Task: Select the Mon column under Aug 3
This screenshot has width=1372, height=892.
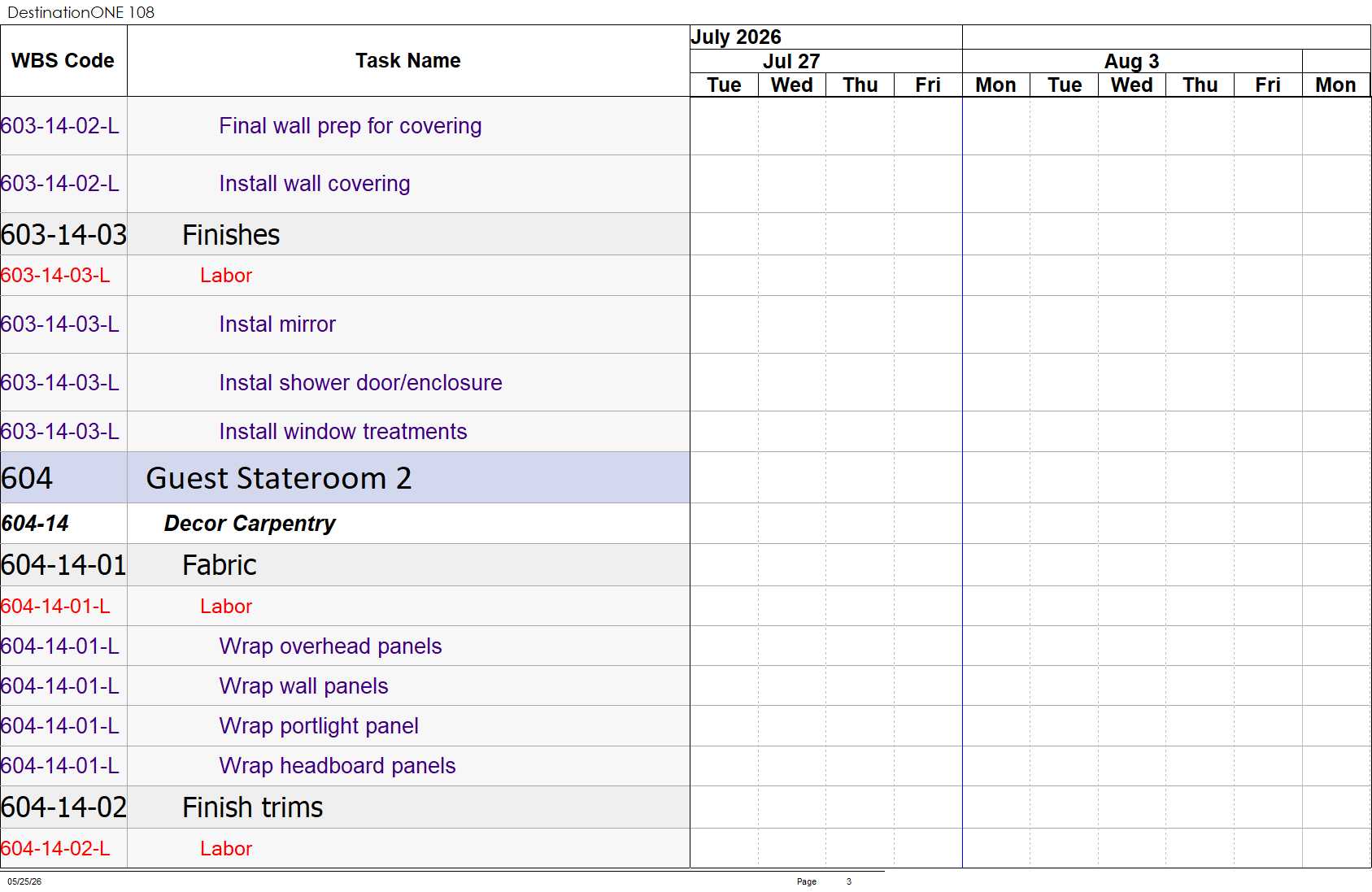Action: pyautogui.click(x=995, y=85)
